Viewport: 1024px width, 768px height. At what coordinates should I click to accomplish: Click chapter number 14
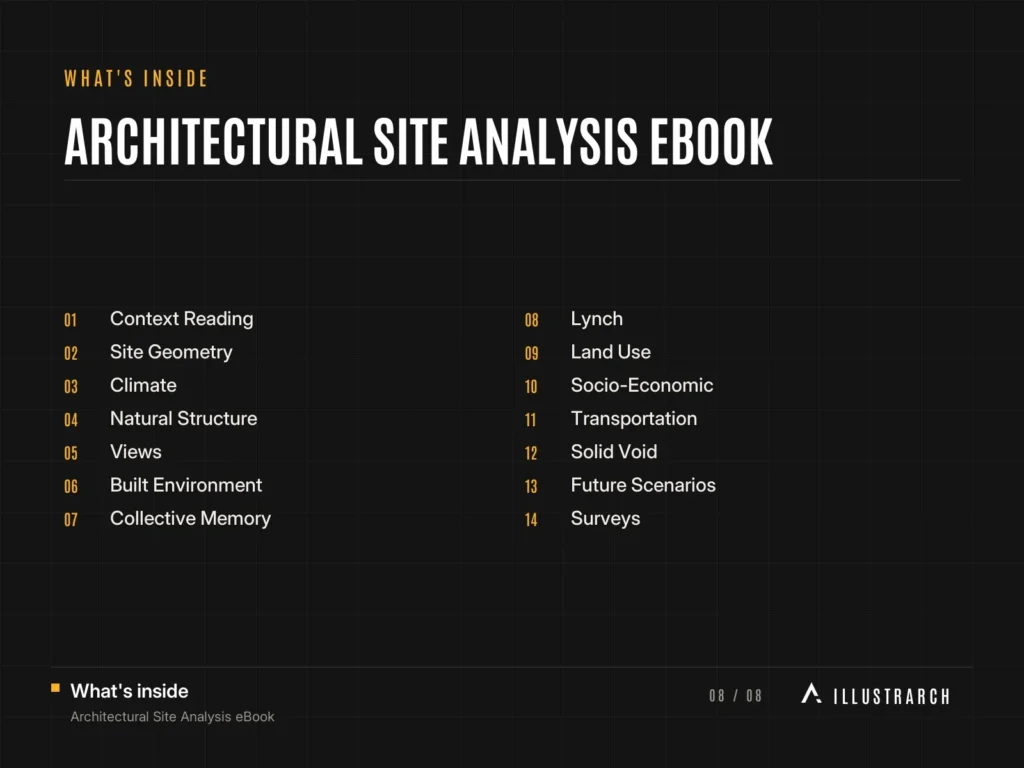click(x=531, y=520)
